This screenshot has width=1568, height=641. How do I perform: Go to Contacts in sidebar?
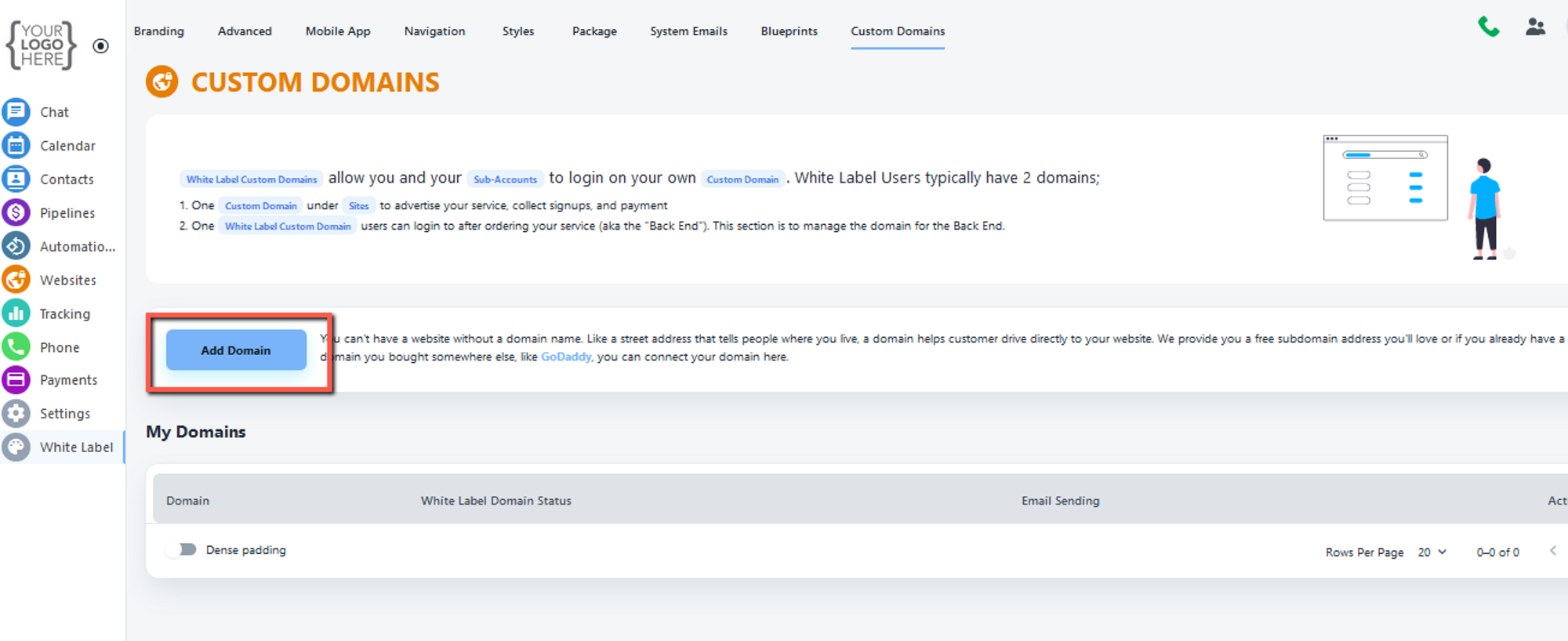click(16, 179)
